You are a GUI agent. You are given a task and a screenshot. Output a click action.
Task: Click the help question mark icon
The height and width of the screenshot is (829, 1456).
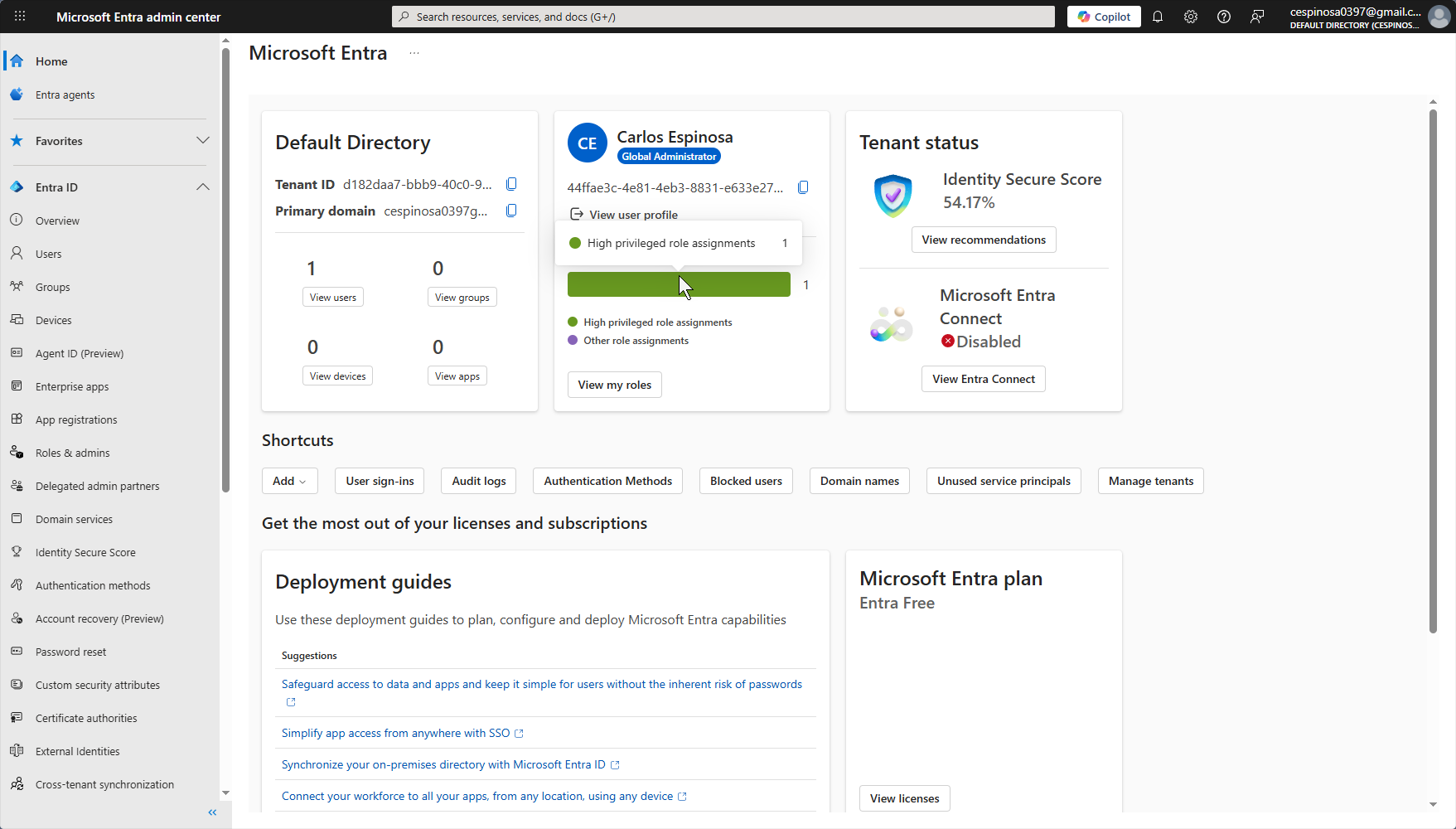pos(1224,17)
